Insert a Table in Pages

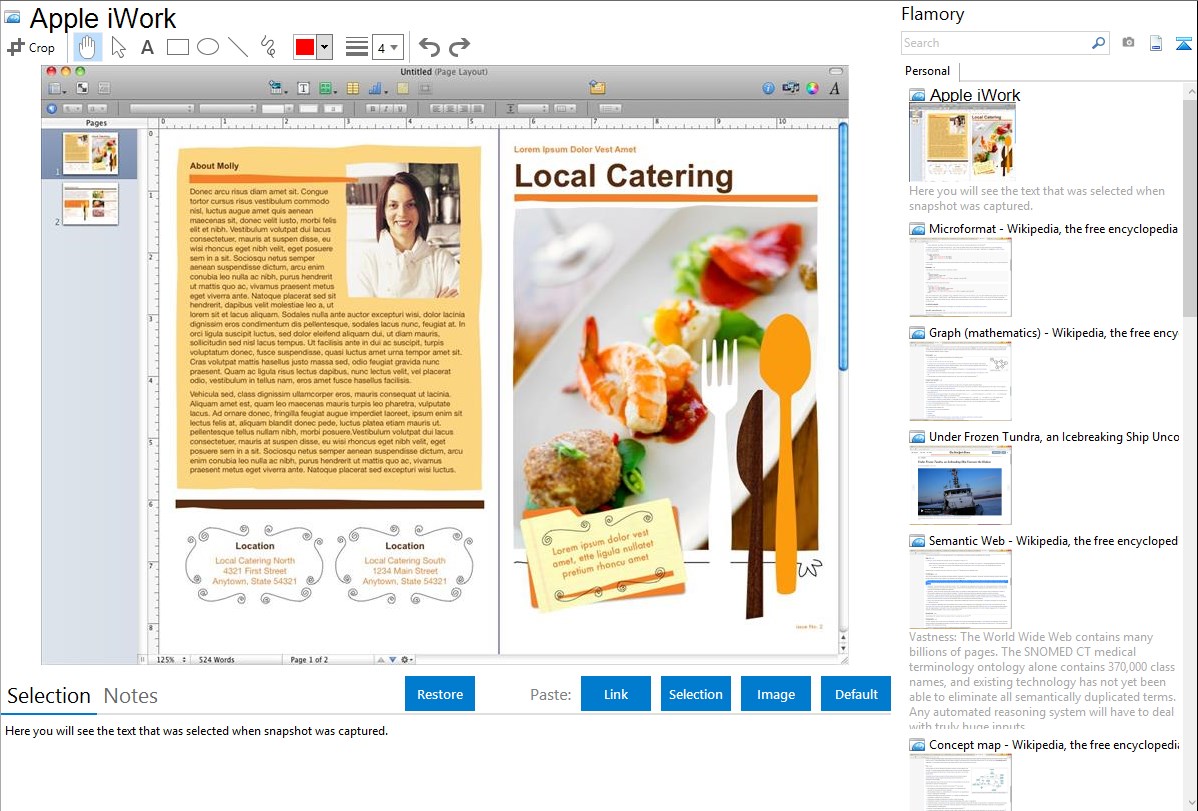[352, 89]
